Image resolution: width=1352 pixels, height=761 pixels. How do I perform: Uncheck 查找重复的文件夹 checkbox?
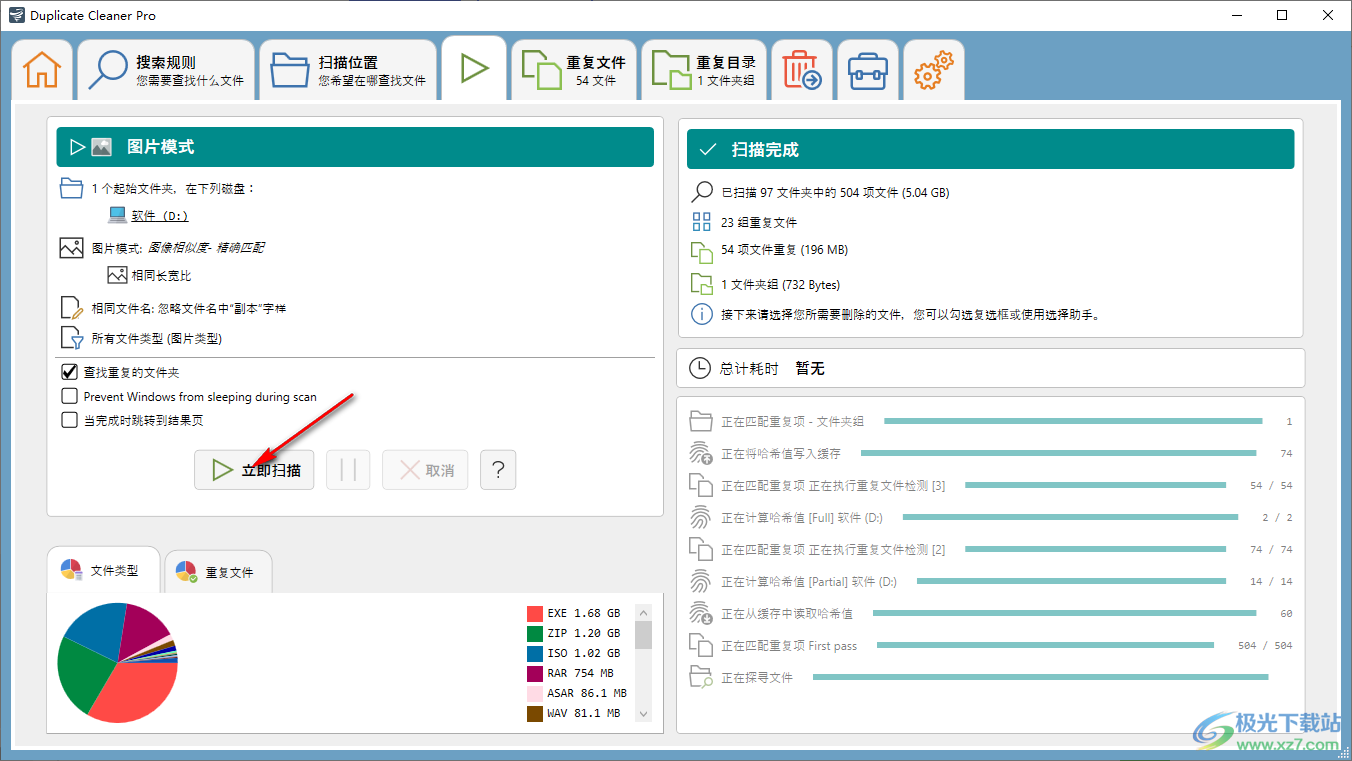70,372
